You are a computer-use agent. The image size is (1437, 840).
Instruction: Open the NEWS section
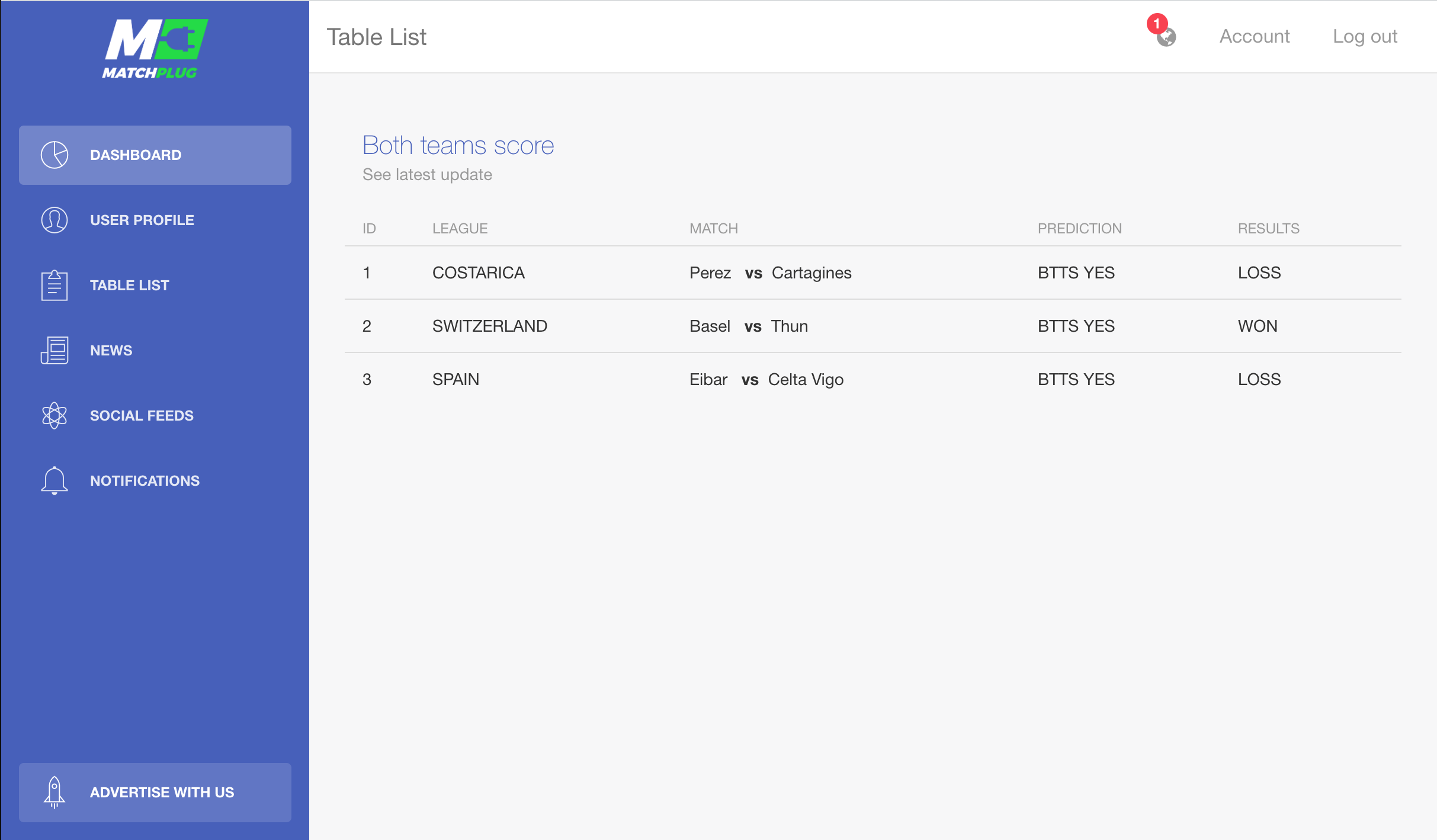tap(155, 350)
